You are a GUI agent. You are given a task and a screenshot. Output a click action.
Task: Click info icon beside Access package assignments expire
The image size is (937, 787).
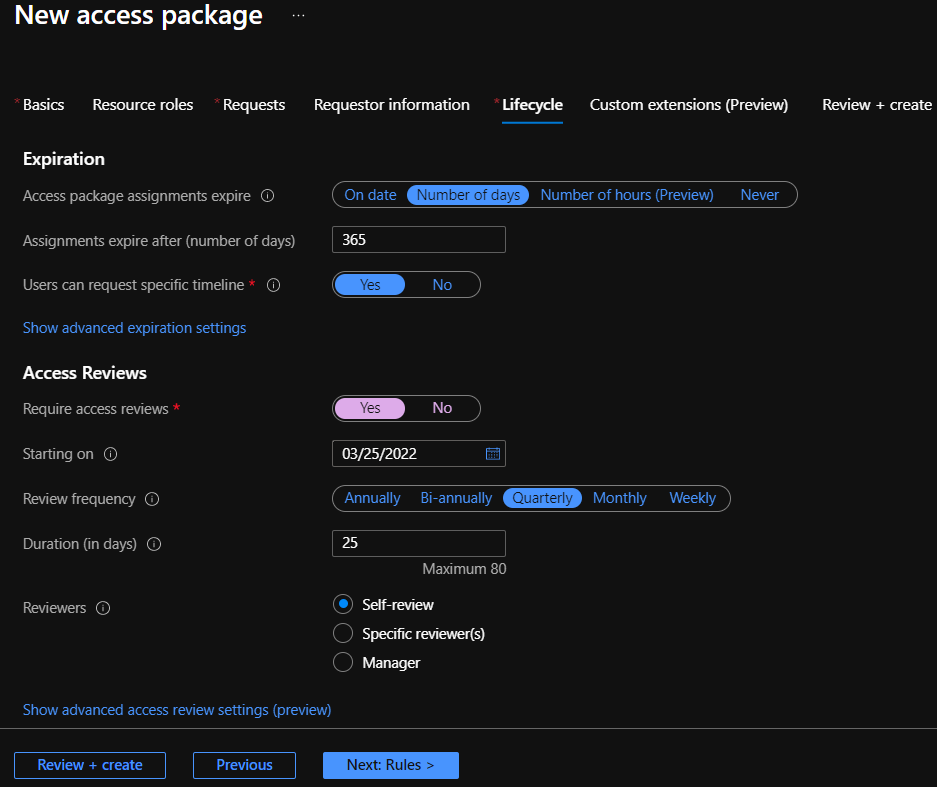pyautogui.click(x=268, y=195)
